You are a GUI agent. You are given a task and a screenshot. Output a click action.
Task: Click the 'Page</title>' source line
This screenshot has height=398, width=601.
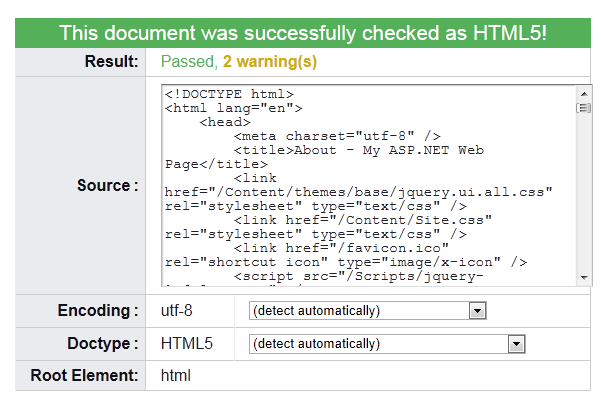click(216, 164)
